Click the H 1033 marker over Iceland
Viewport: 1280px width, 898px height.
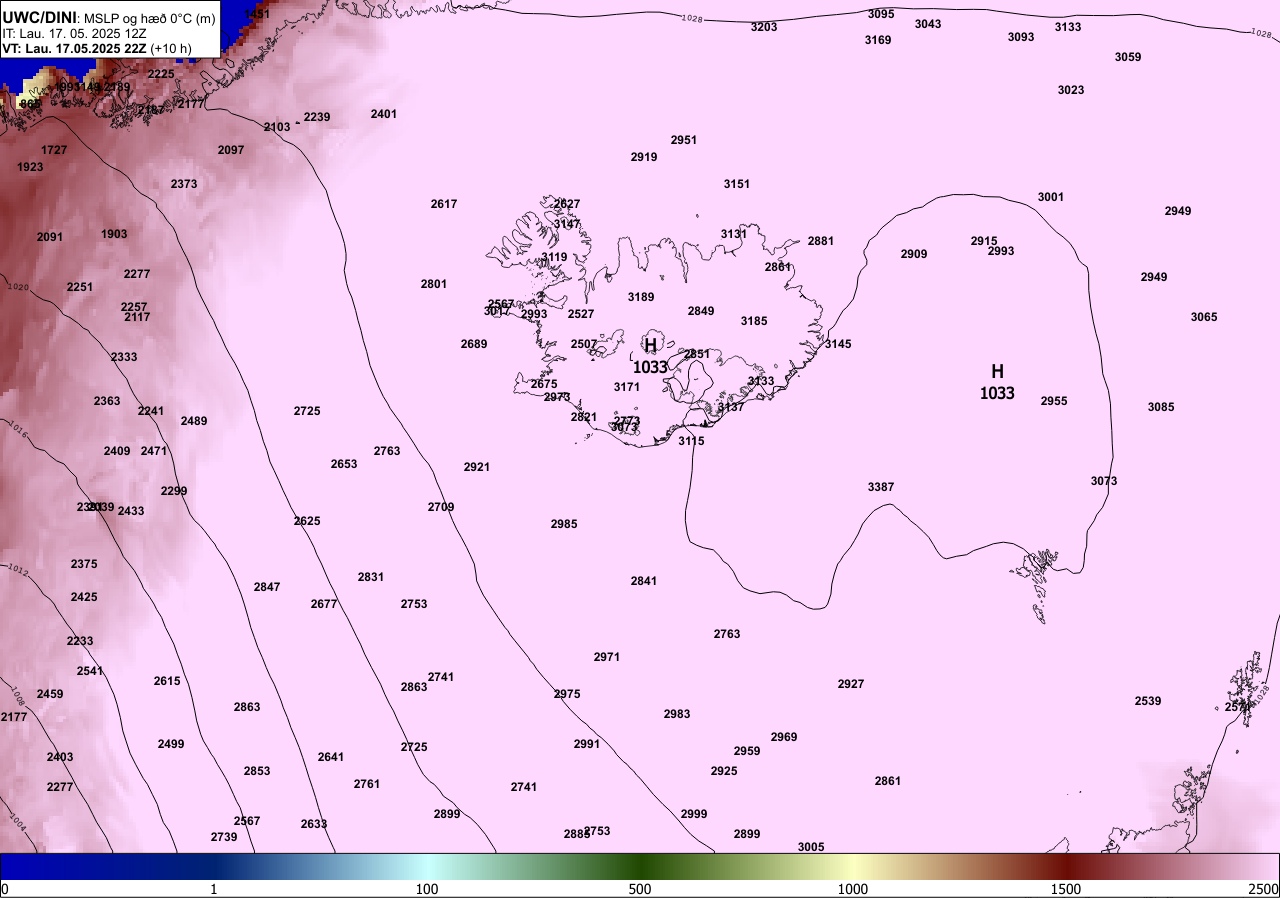pyautogui.click(x=650, y=356)
